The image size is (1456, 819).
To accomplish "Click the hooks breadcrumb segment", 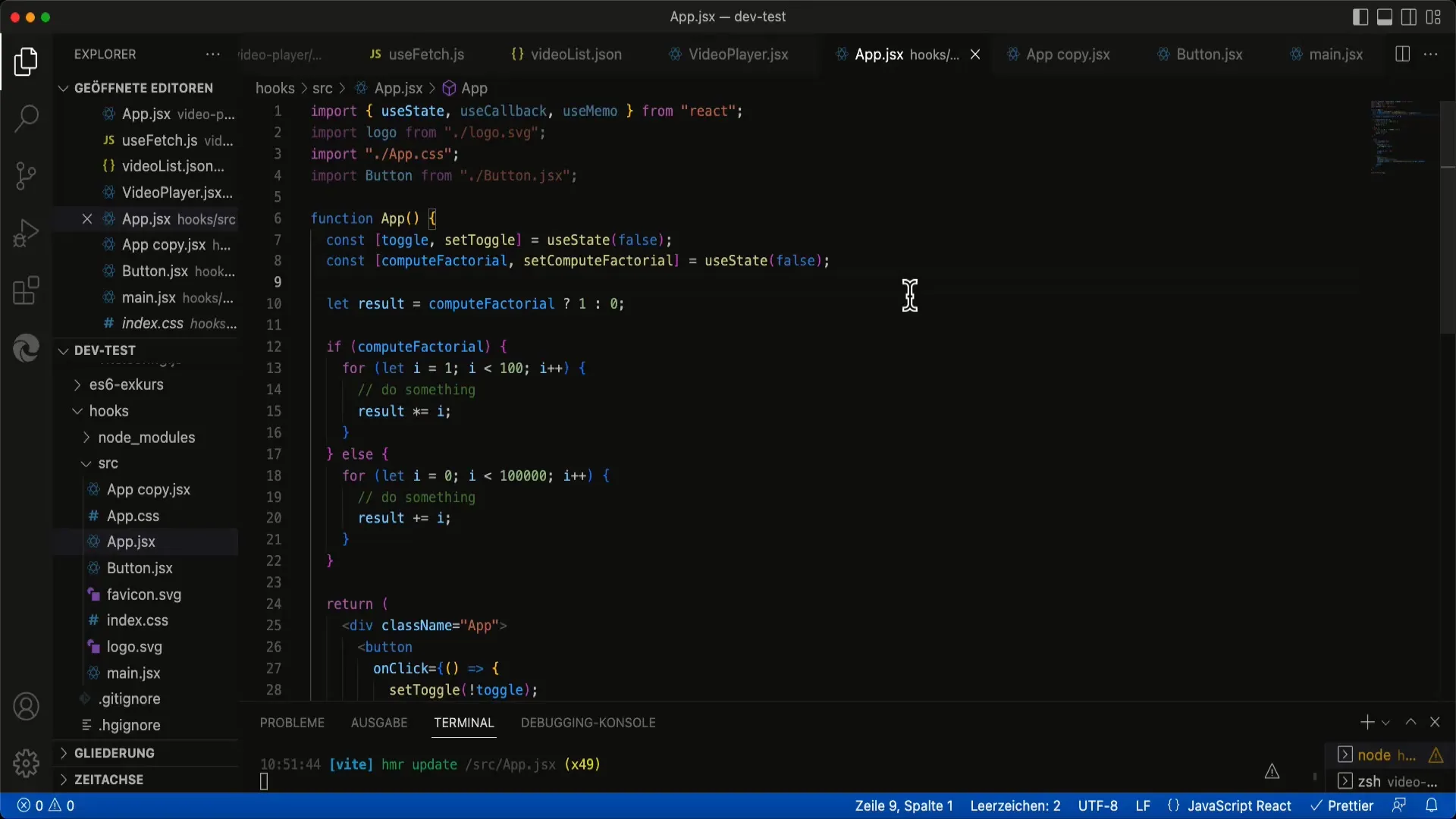I will [x=275, y=88].
